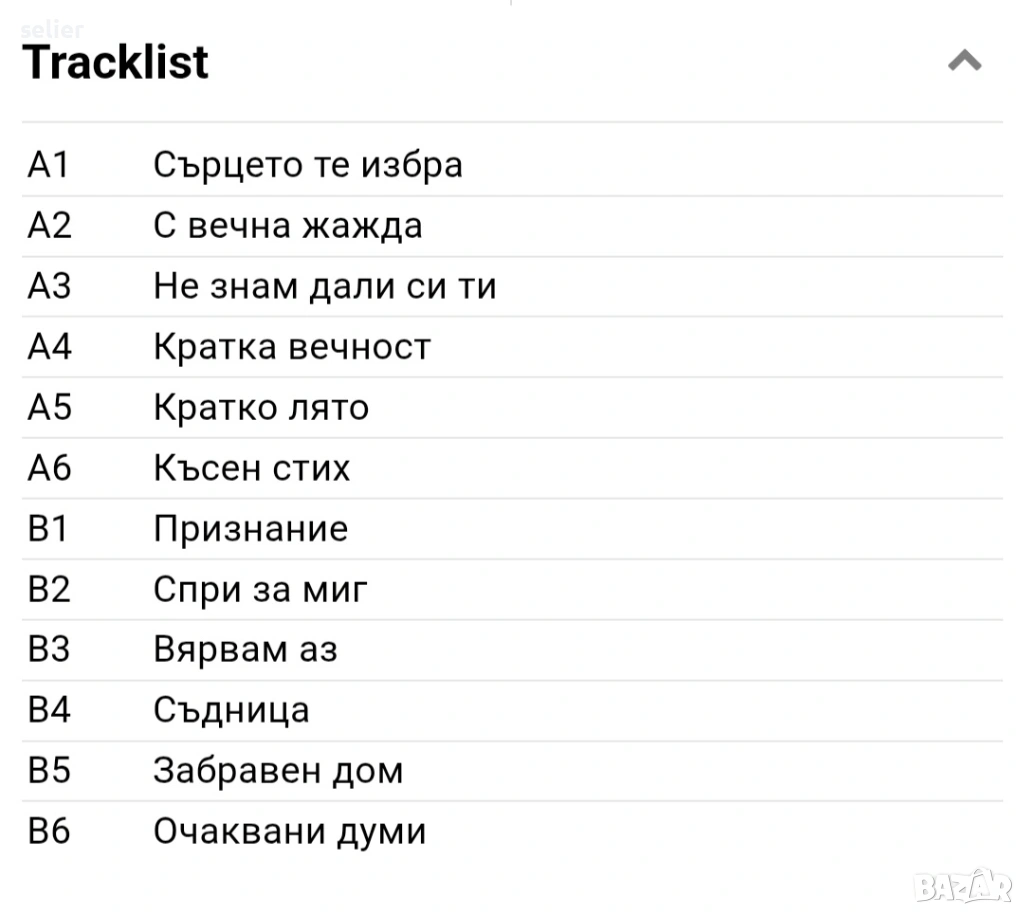
Task: Collapse the Tracklist section chevron
Action: pos(964,62)
